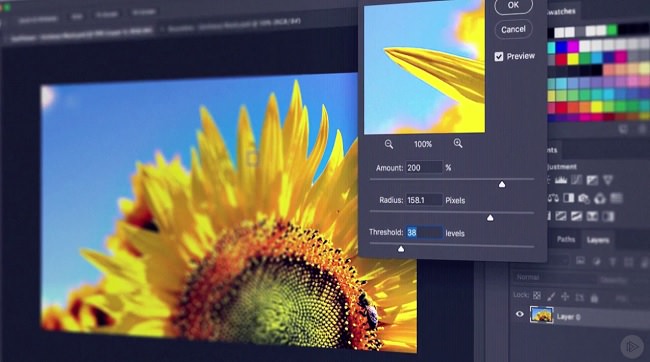Viewport: 650px width, 362px height.
Task: Add a Curves adjustment layer
Action: [577, 180]
